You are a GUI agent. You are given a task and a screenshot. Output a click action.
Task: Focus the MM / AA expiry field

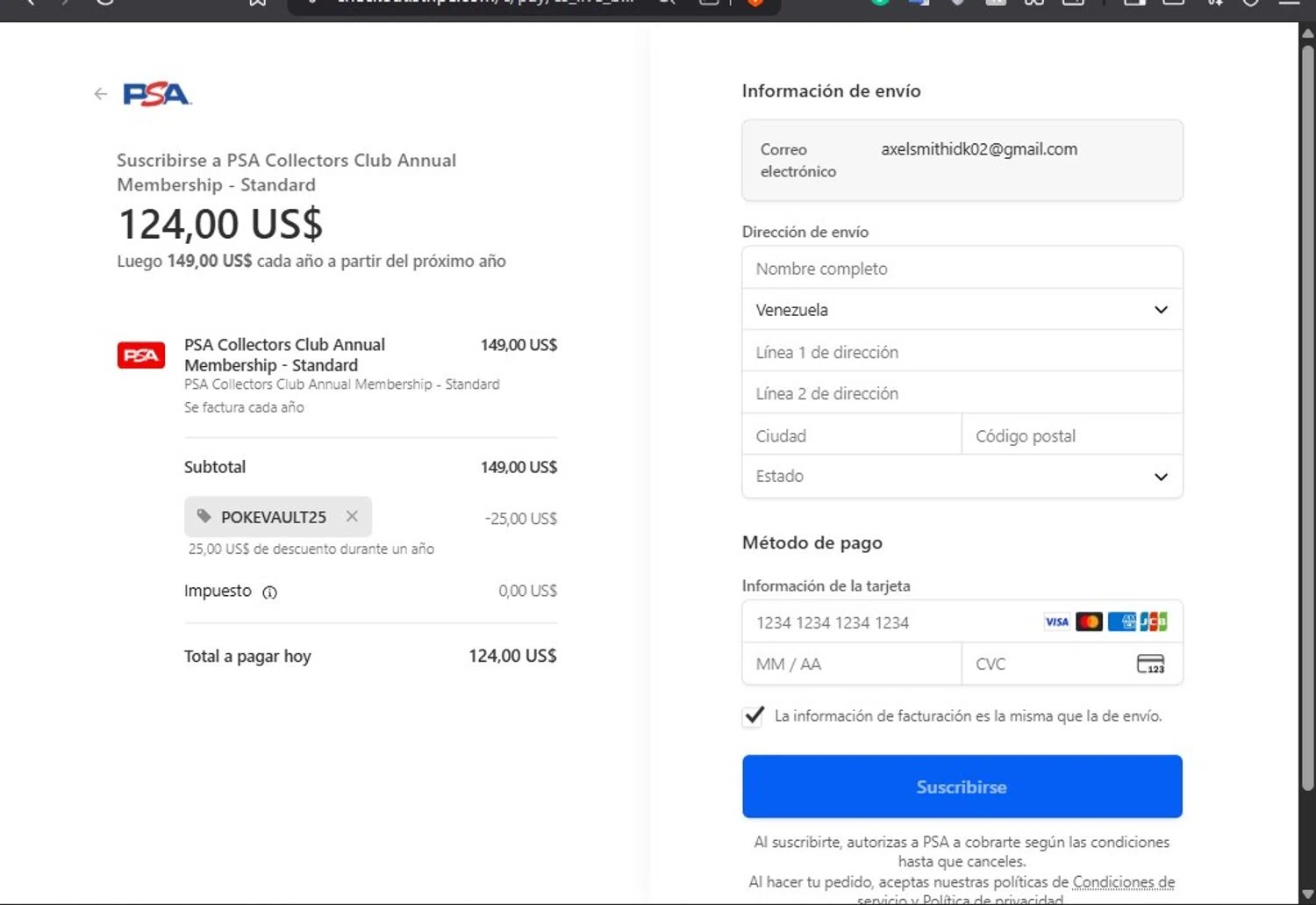[852, 664]
